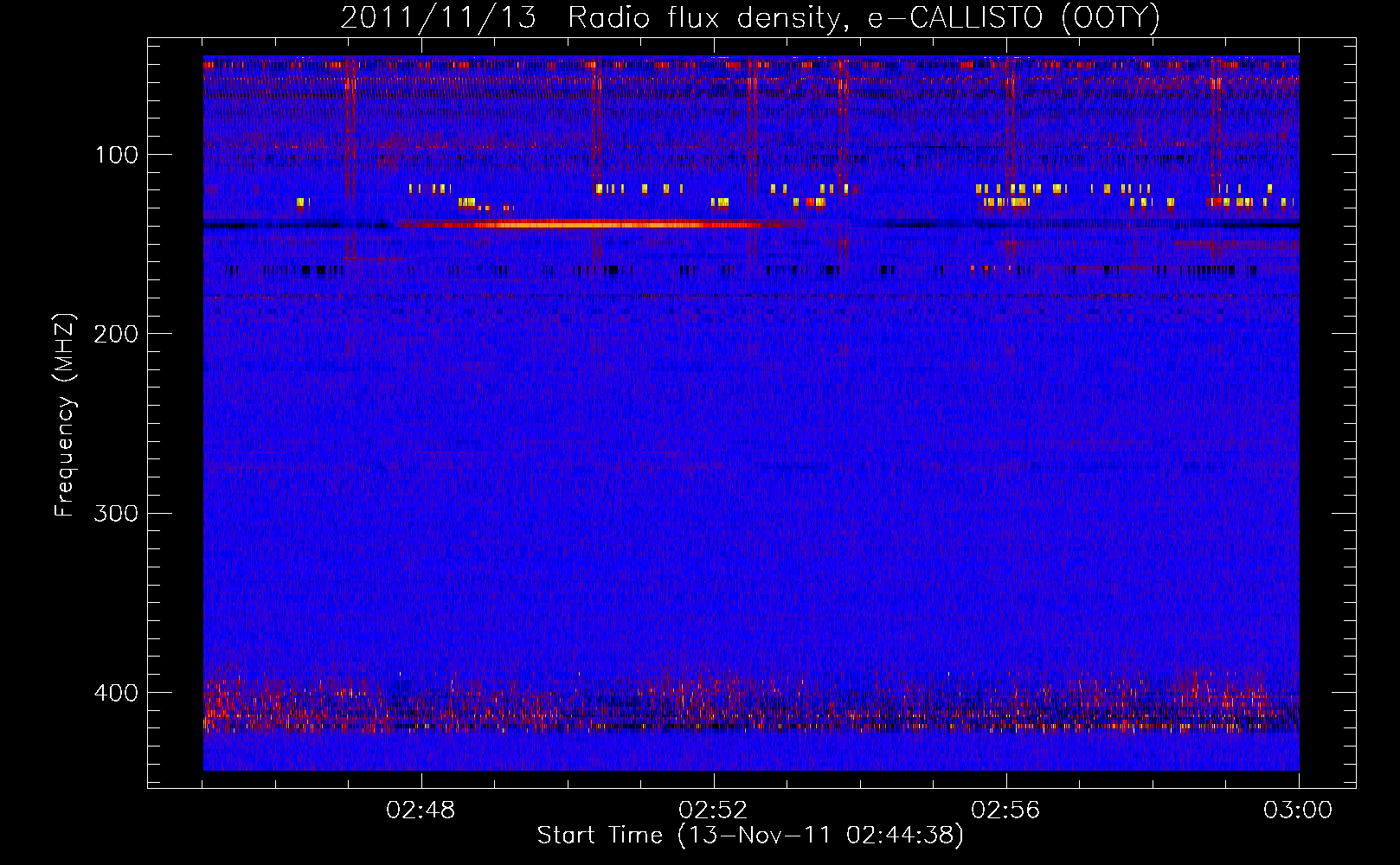Click the 200 frequency tick label
This screenshot has height=865, width=1400.
(117, 334)
